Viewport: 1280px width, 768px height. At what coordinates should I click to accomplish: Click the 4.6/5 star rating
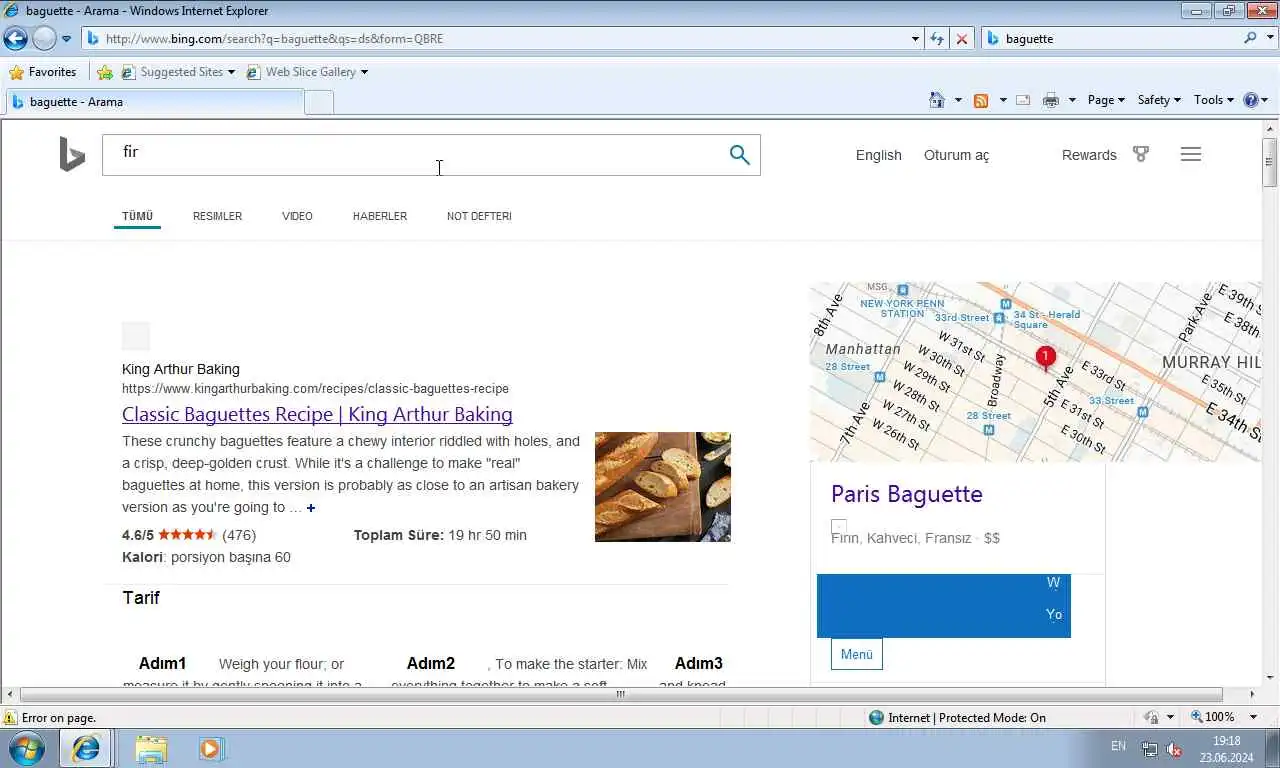[x=188, y=535]
